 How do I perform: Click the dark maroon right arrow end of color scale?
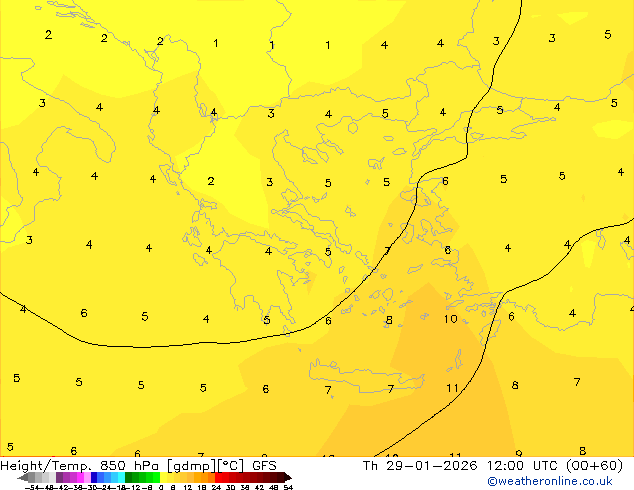(x=288, y=477)
